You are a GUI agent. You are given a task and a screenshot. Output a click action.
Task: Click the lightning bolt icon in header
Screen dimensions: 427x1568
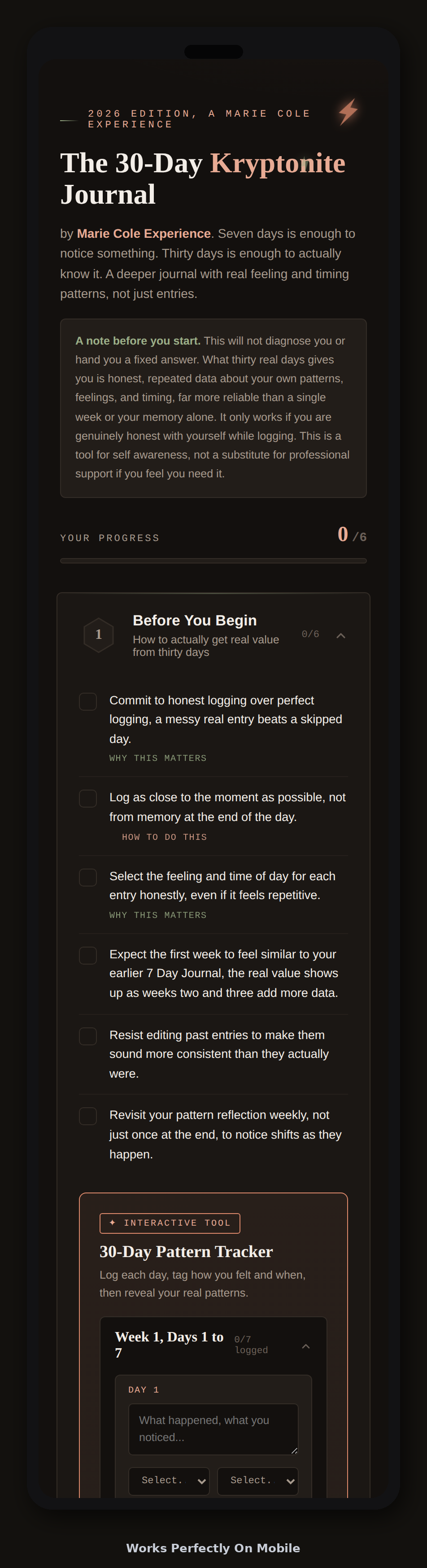pos(348,112)
